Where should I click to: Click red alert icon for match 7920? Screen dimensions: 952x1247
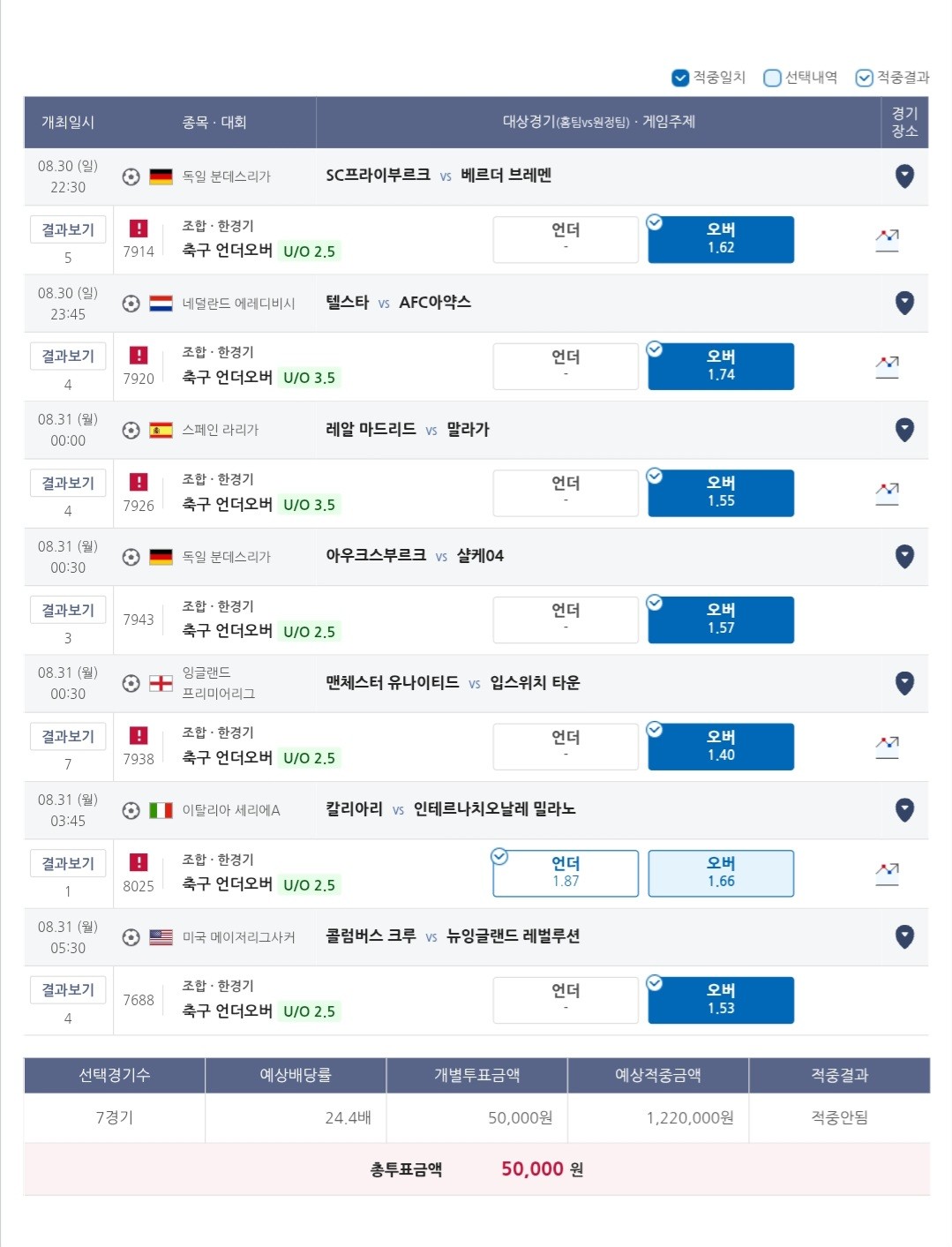pos(139,356)
